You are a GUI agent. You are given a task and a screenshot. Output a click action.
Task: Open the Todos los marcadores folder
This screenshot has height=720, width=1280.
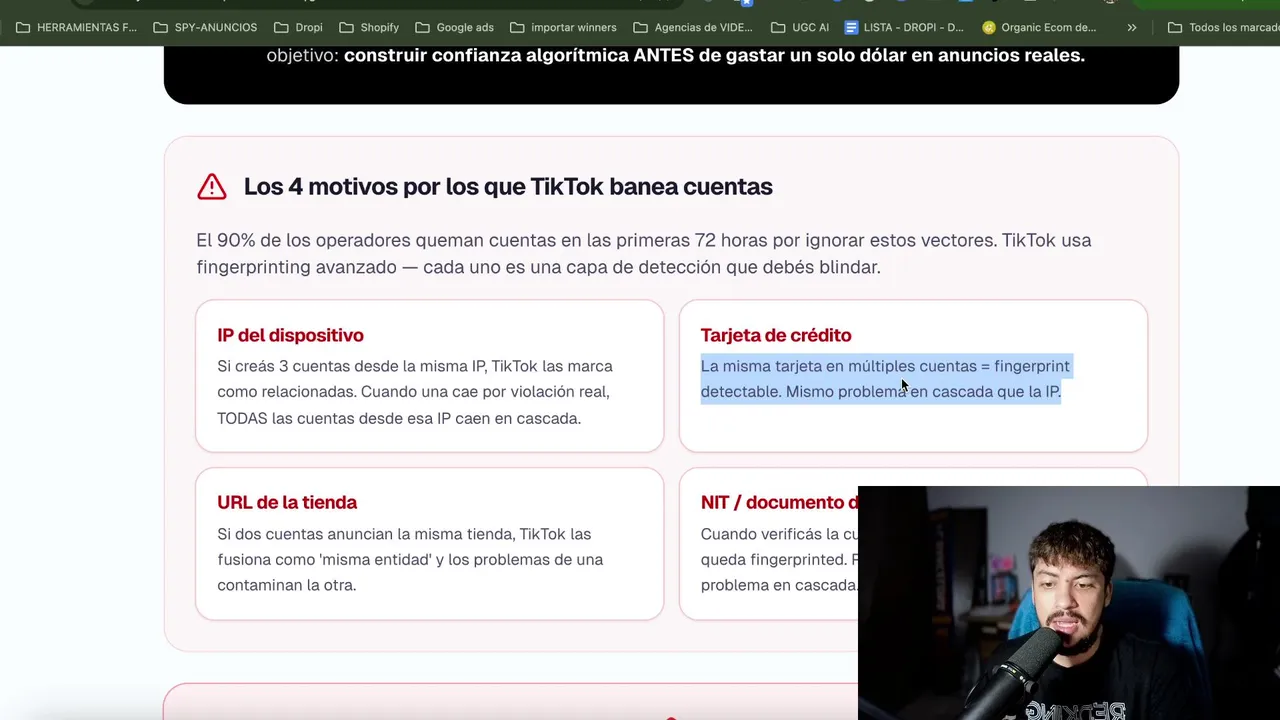point(1223,27)
